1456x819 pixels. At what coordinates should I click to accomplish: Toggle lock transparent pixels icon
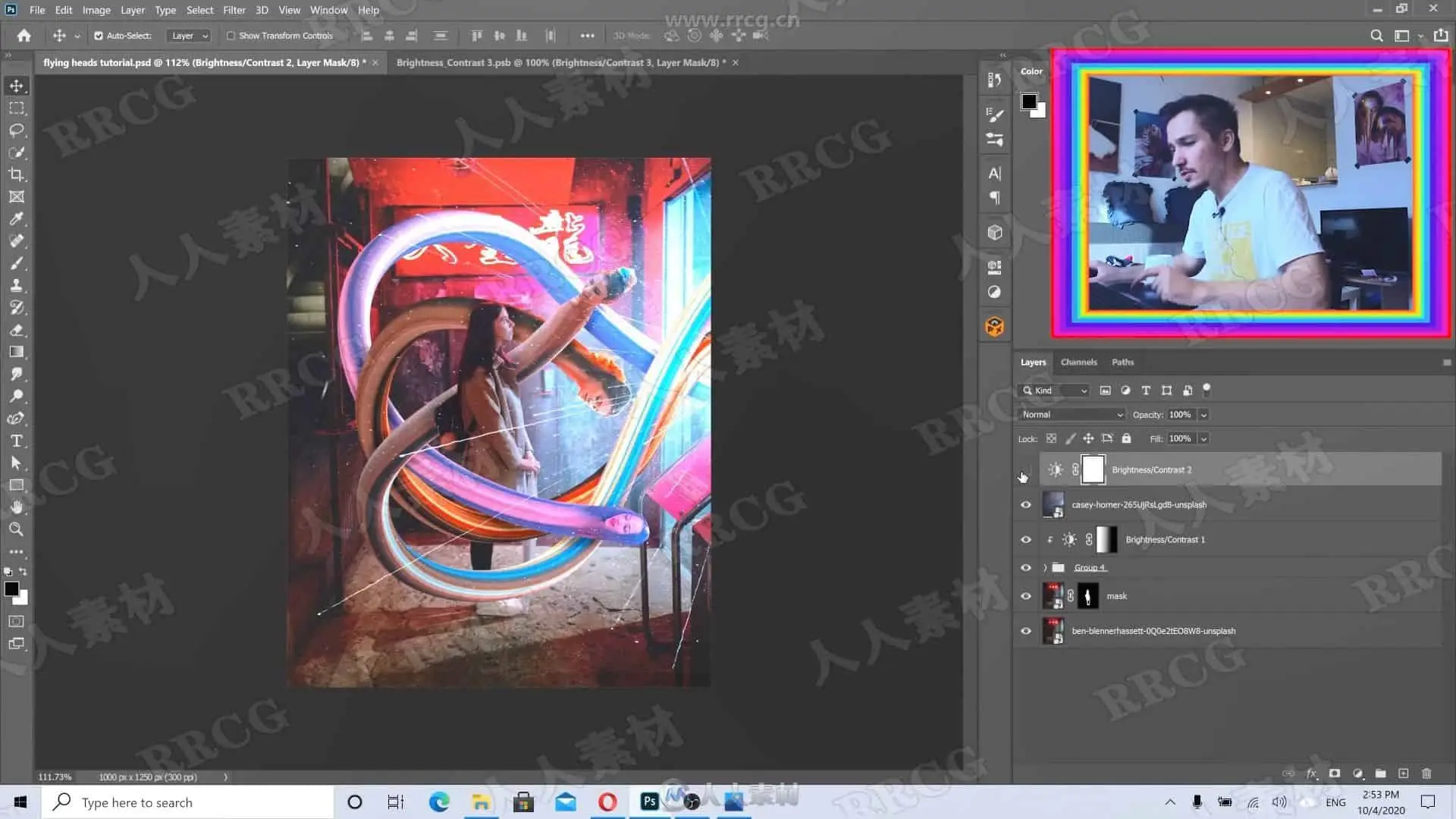[x=1051, y=438]
